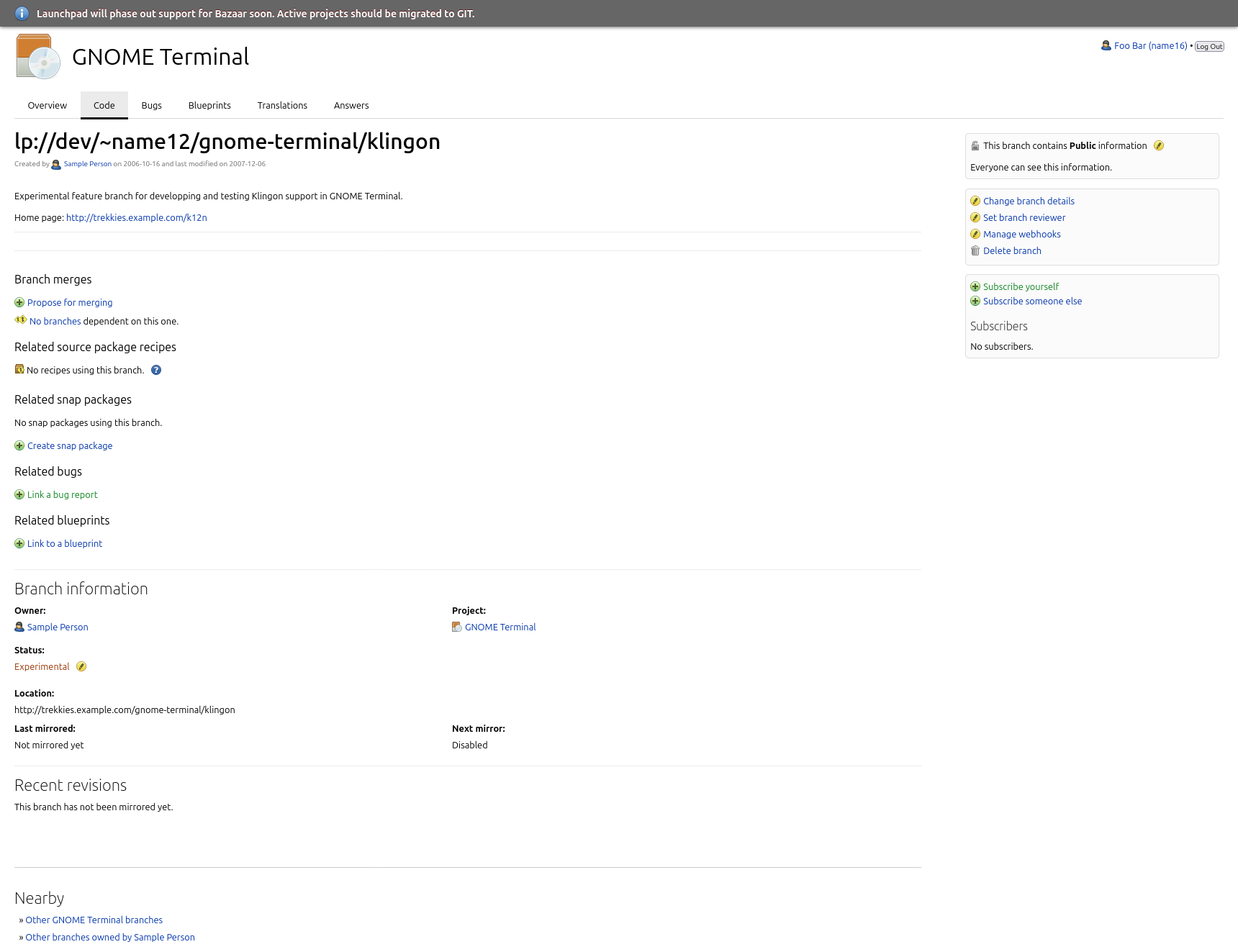The width and height of the screenshot is (1238, 952).
Task: Click the info icon in the Bazaar notice banner
Action: [22, 14]
